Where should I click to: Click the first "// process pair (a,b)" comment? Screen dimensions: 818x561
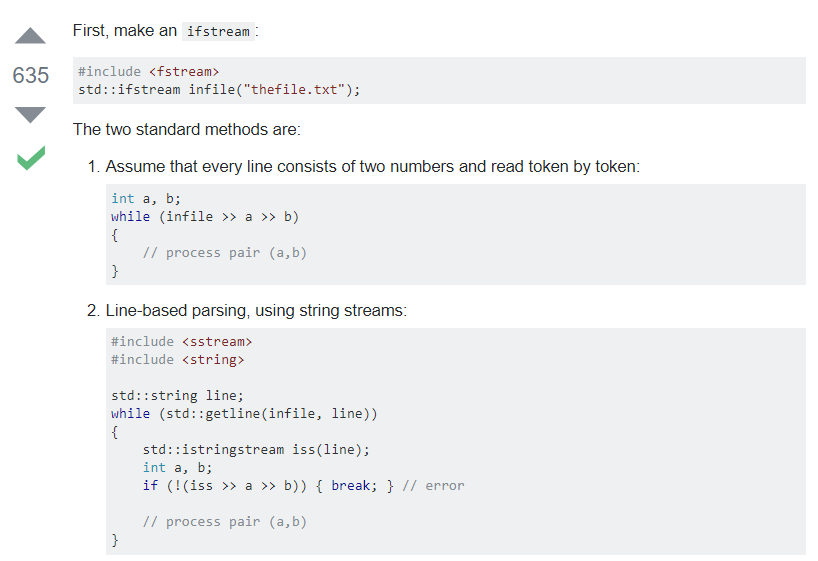pyautogui.click(x=225, y=253)
